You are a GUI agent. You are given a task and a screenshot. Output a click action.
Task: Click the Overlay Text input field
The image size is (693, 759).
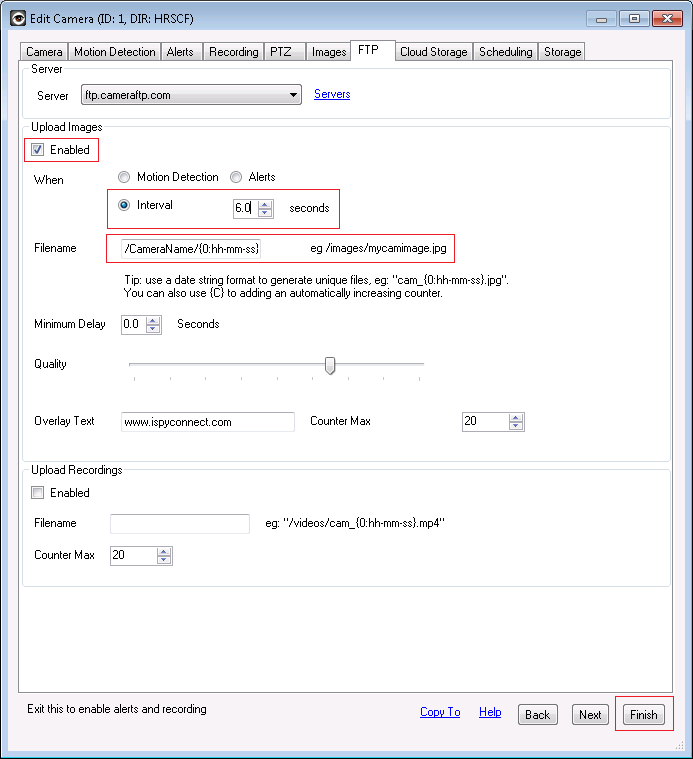208,422
